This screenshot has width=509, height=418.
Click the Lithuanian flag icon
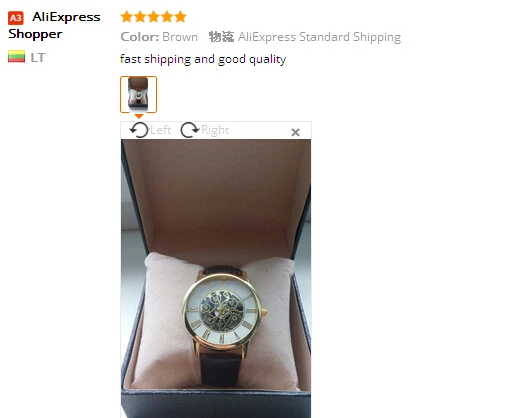point(16,56)
